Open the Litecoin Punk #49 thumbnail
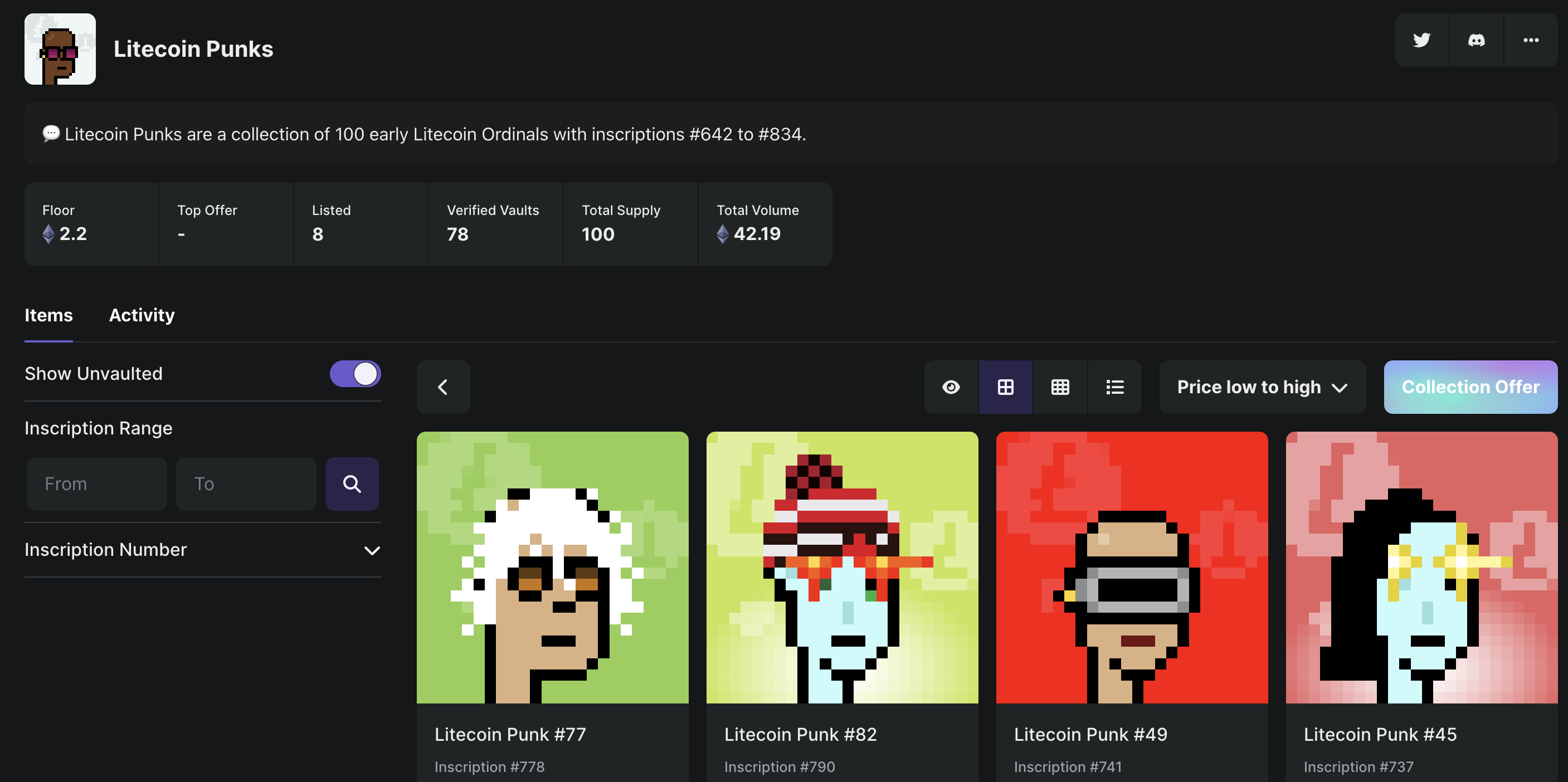 1132,567
